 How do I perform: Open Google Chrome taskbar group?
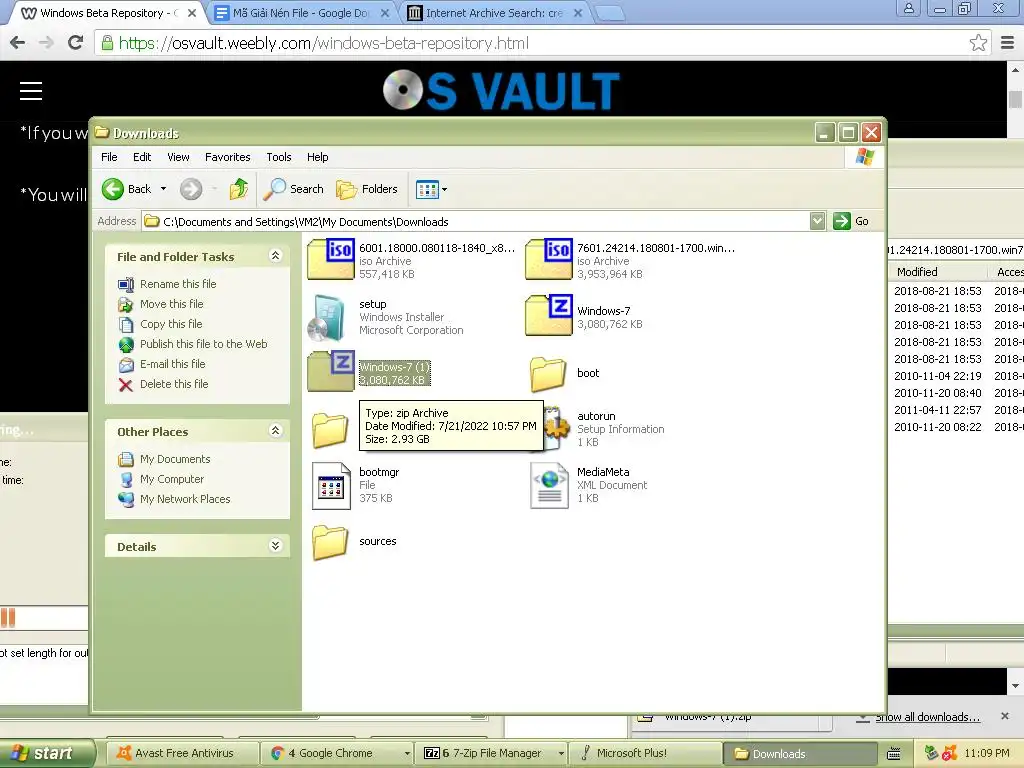pos(337,754)
